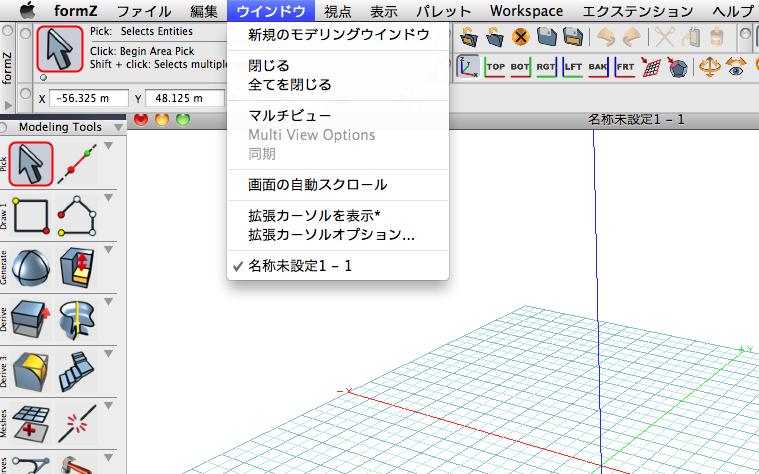Expand the Meshes tool group triangle
The height and width of the screenshot is (474, 759).
click(108, 406)
